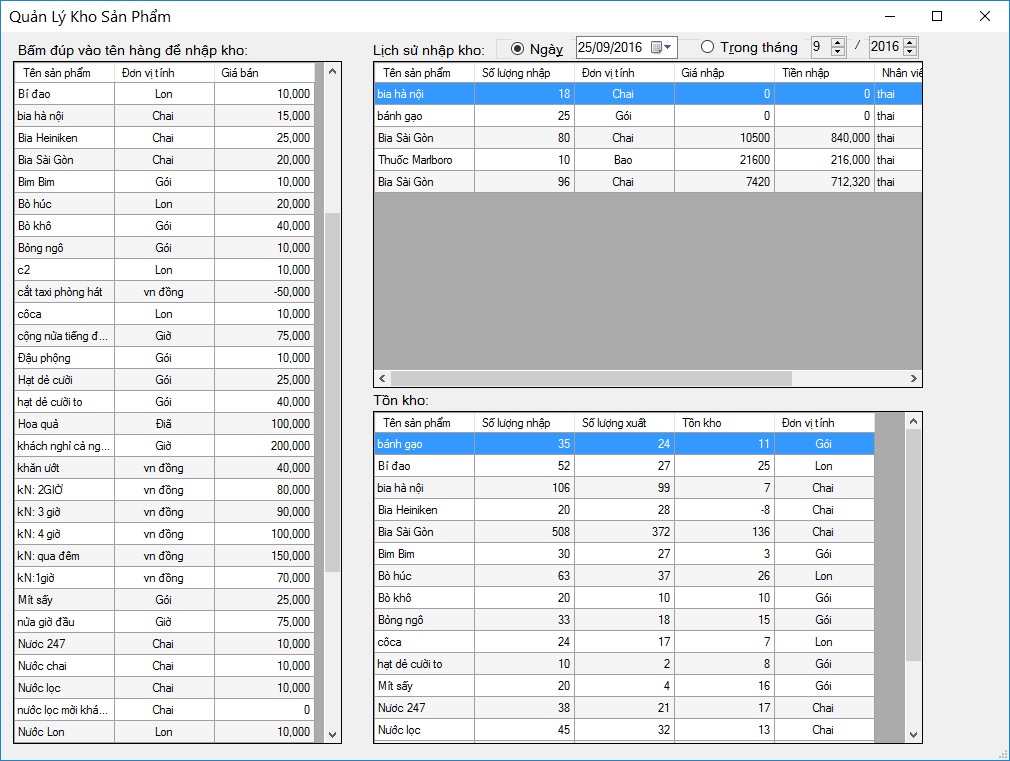Select "Mít sấy" row in the Tồn kho table

tap(624, 686)
